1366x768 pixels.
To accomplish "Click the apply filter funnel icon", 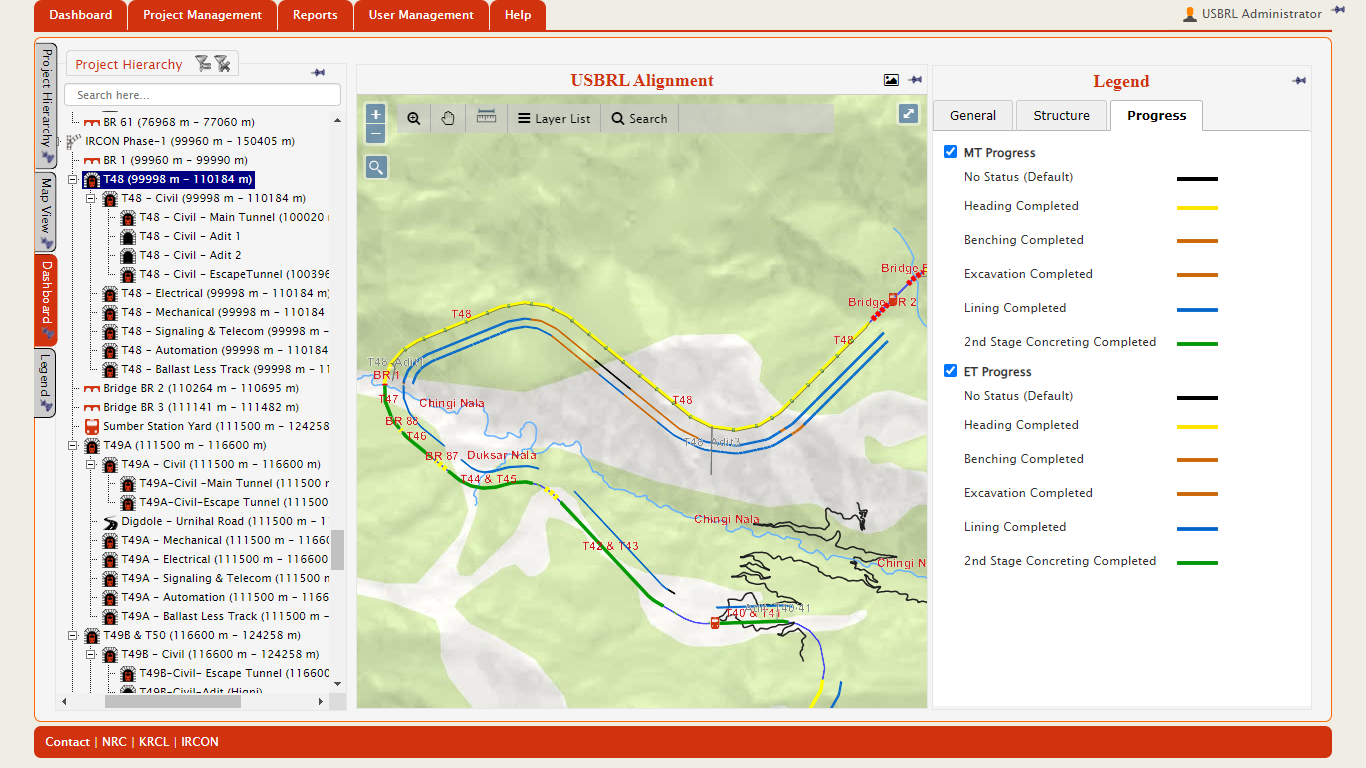I will pos(203,64).
